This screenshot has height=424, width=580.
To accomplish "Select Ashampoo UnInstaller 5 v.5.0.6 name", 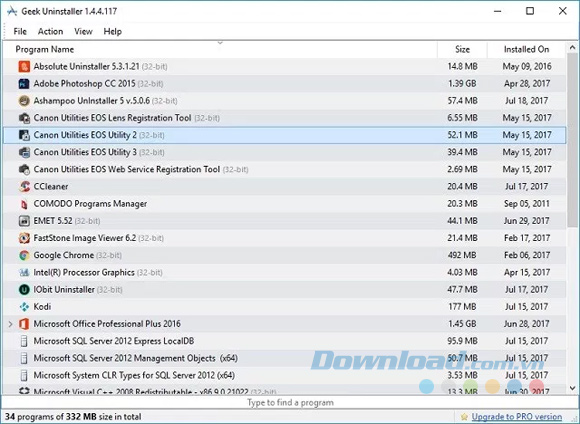I will coord(92,101).
